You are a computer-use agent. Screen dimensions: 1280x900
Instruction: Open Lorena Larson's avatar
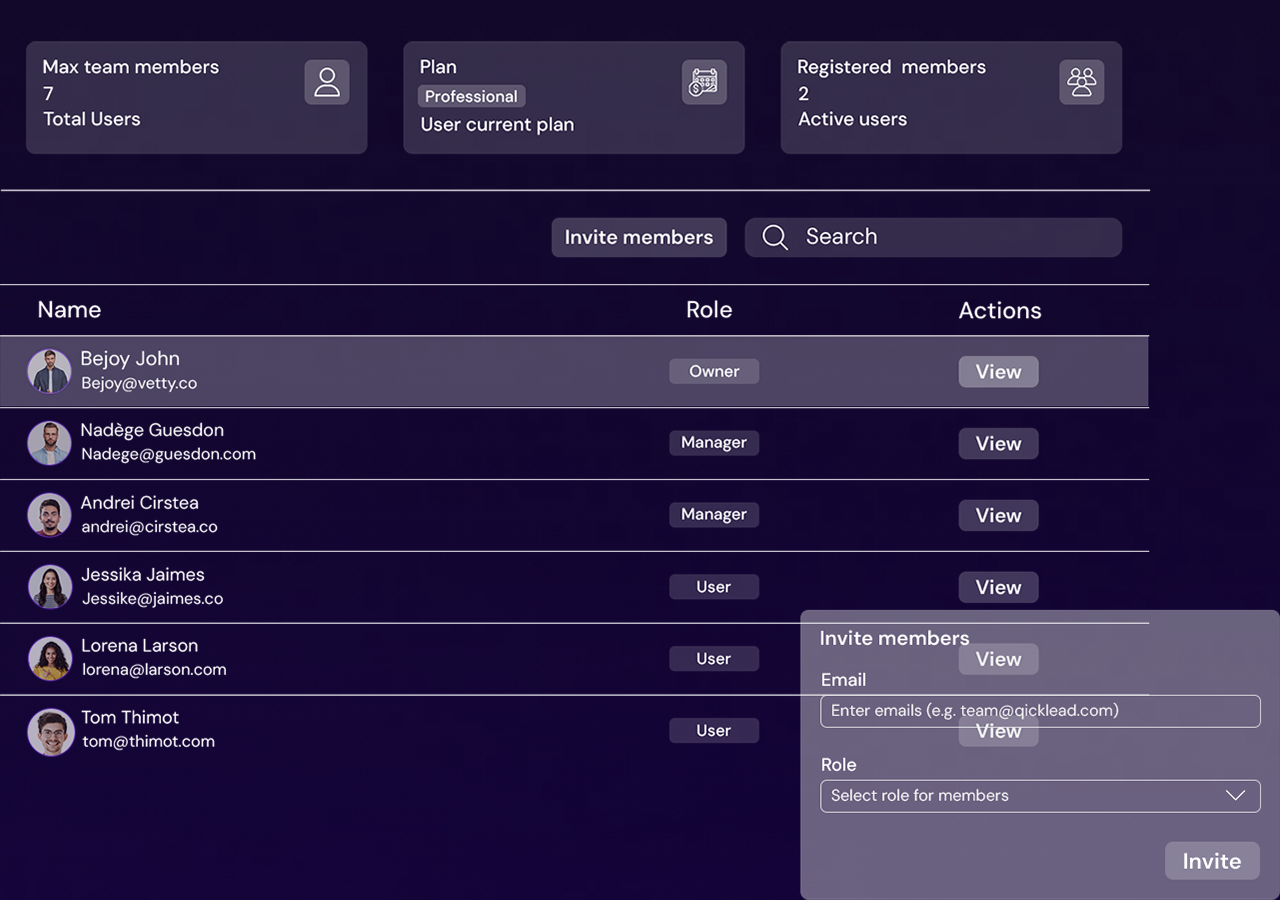49,659
